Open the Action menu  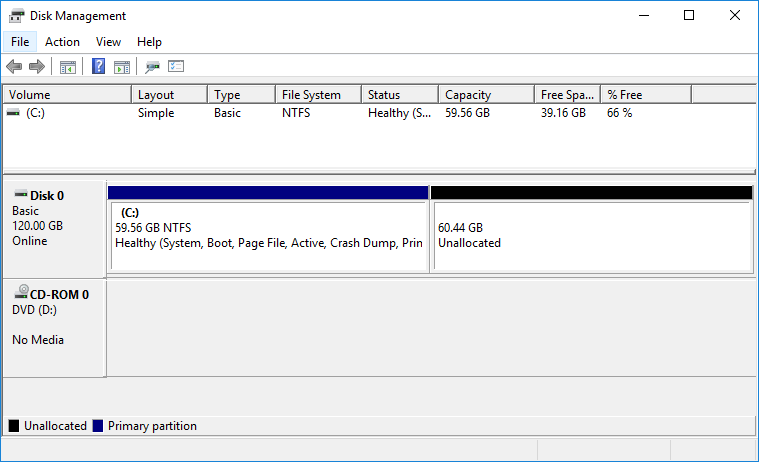pos(62,42)
